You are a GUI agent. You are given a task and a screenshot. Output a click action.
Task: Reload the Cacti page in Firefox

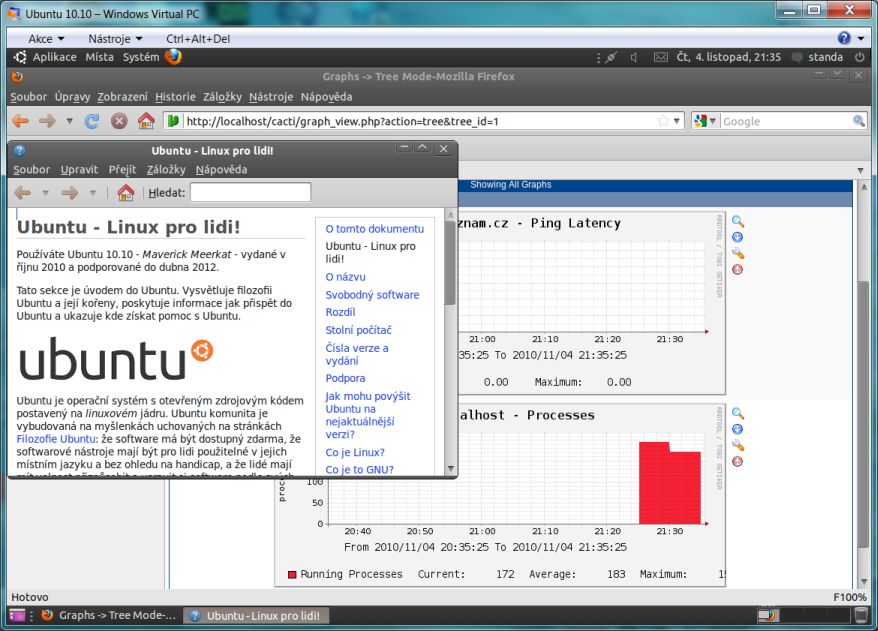[x=92, y=121]
